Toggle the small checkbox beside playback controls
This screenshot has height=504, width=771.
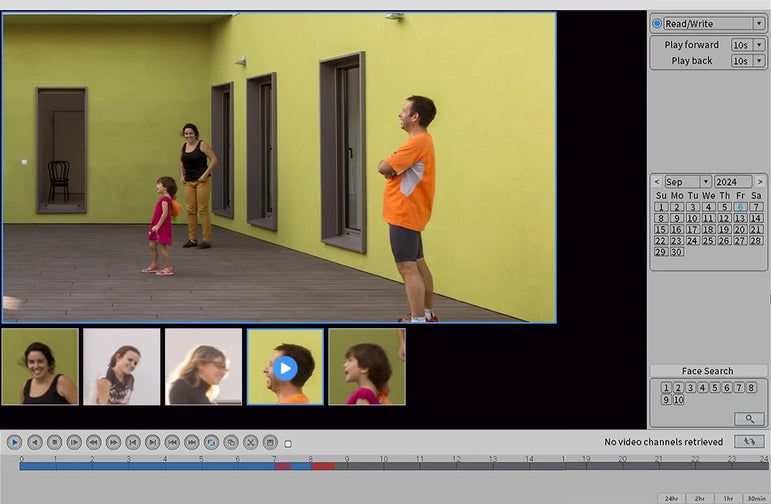click(x=288, y=443)
